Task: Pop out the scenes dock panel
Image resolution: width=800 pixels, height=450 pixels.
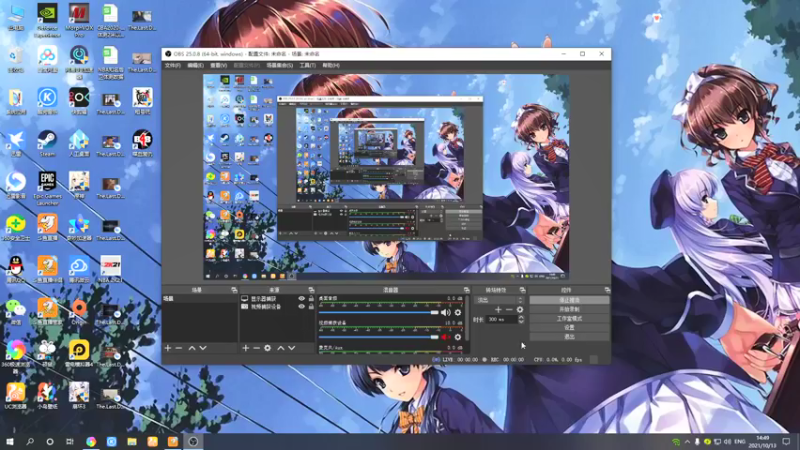Action: coord(234,290)
